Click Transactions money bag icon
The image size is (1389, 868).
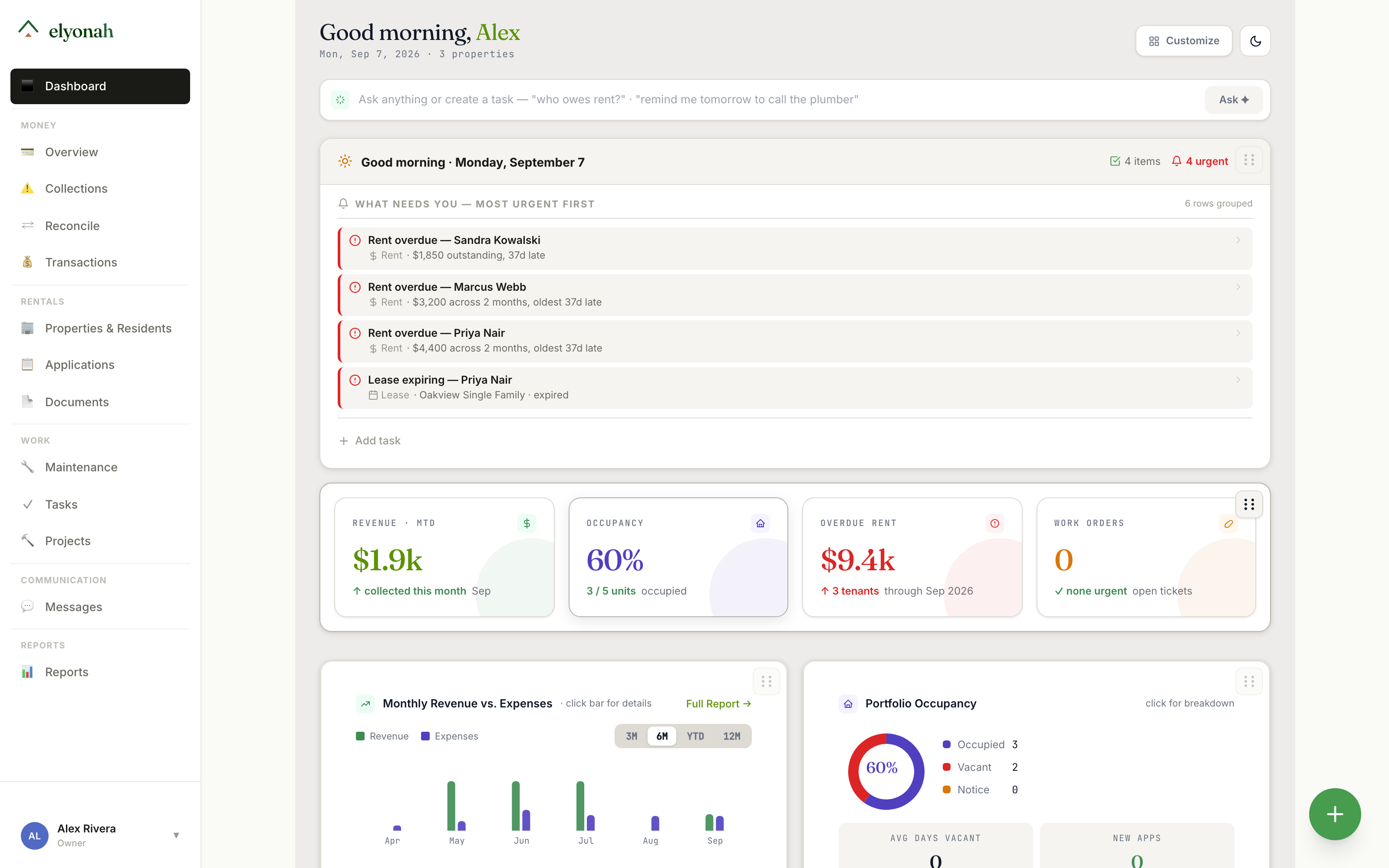click(x=27, y=262)
